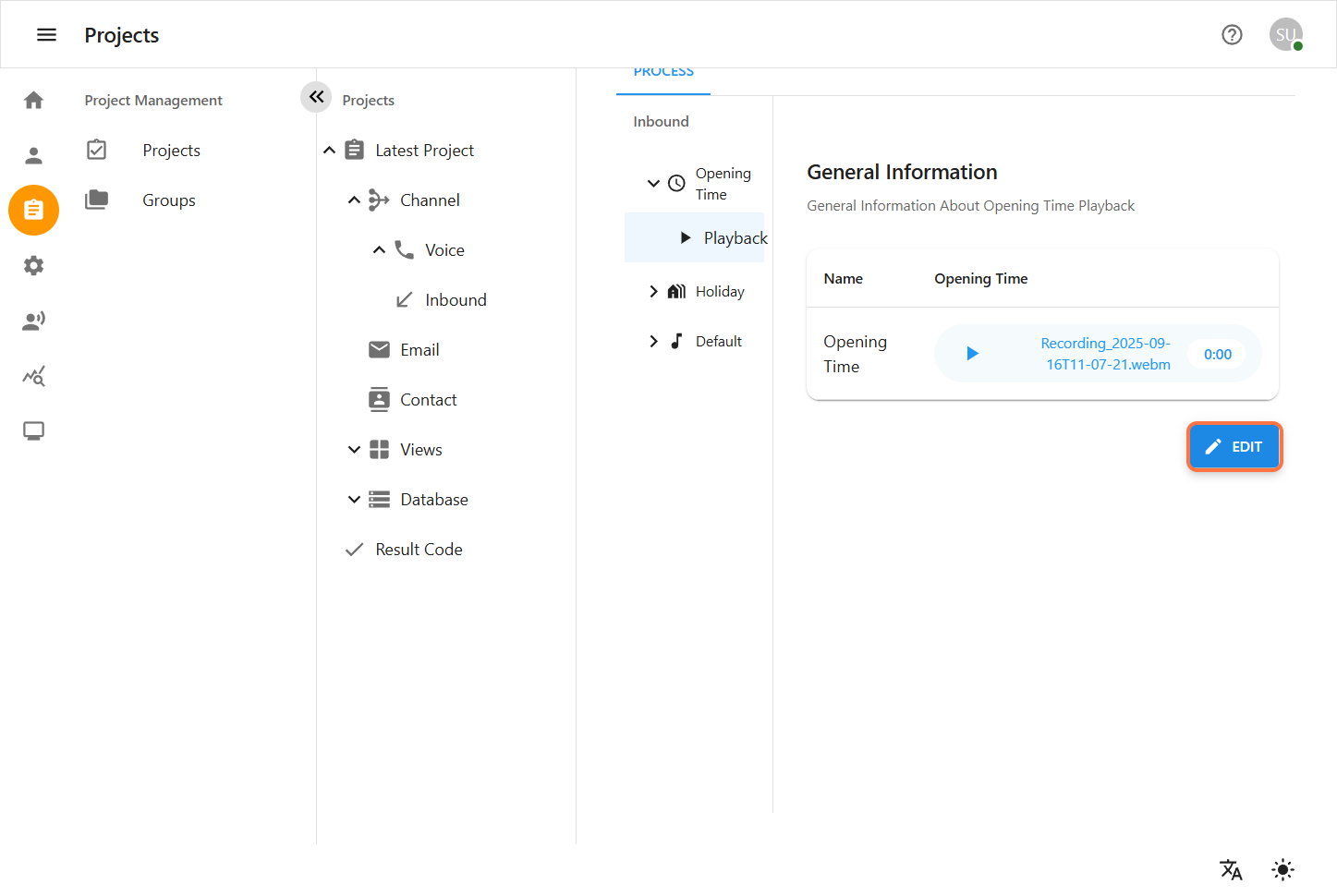Open the hamburger navigation menu
The image size is (1337, 896).
46,35
